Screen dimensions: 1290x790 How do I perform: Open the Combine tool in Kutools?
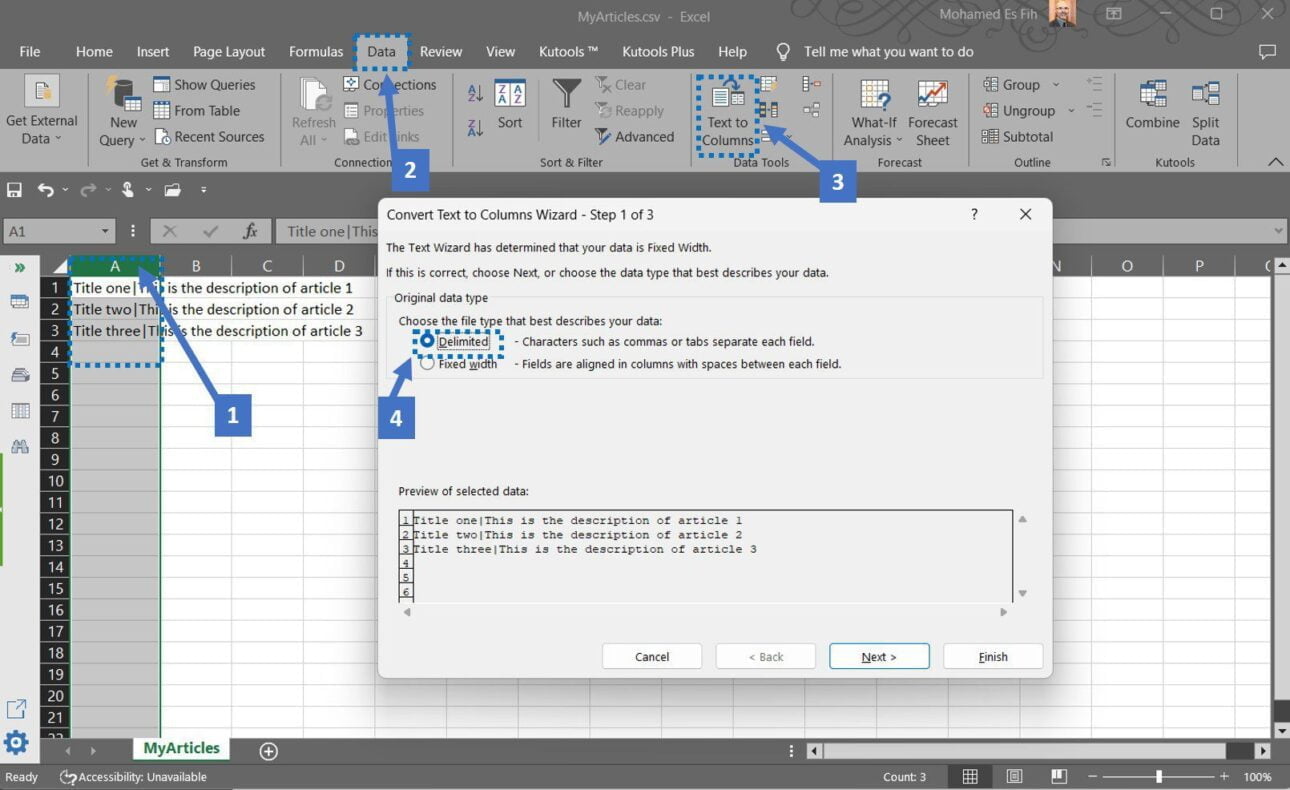pyautogui.click(x=1152, y=110)
